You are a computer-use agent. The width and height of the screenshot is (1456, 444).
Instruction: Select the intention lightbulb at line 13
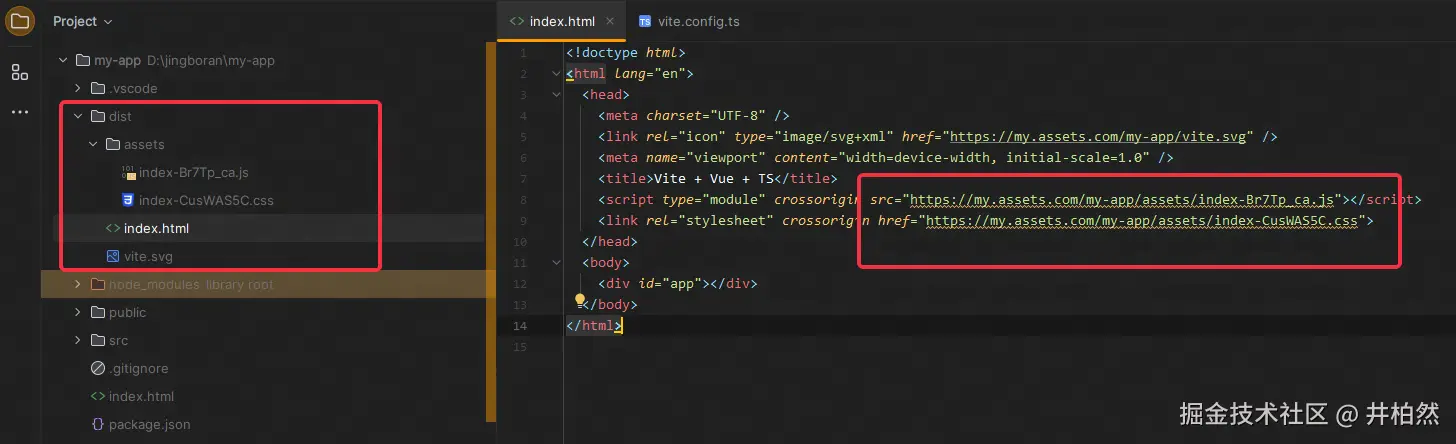point(578,299)
